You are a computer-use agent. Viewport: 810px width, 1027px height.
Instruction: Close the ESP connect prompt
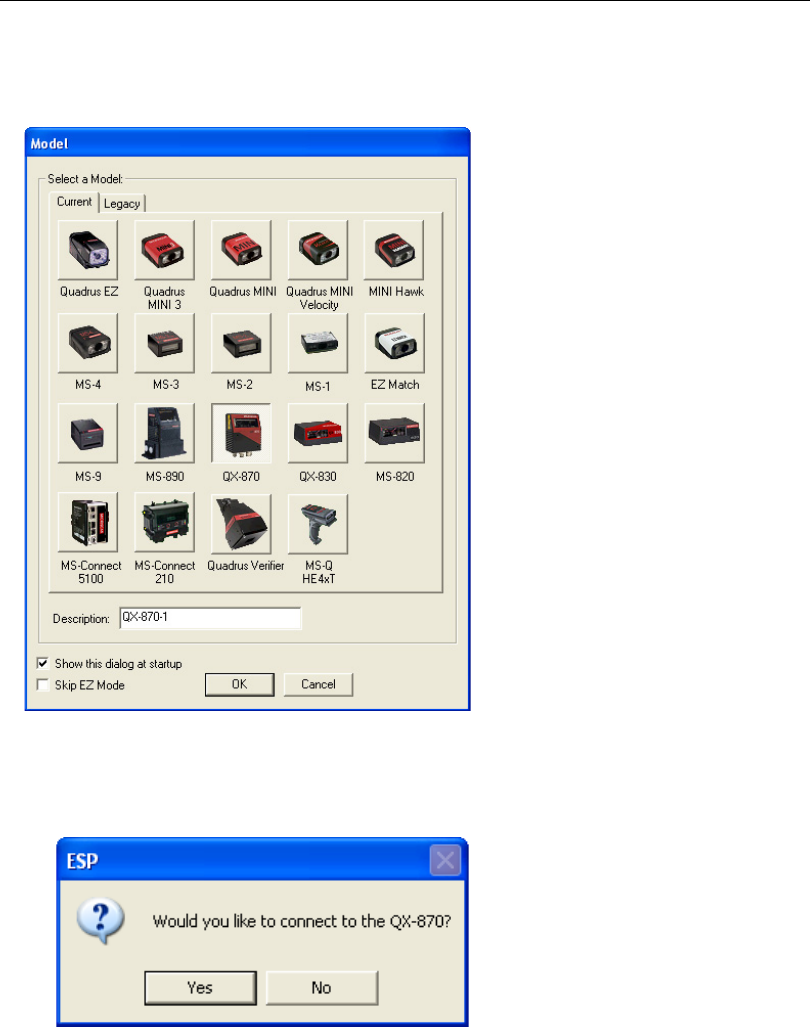(x=445, y=860)
